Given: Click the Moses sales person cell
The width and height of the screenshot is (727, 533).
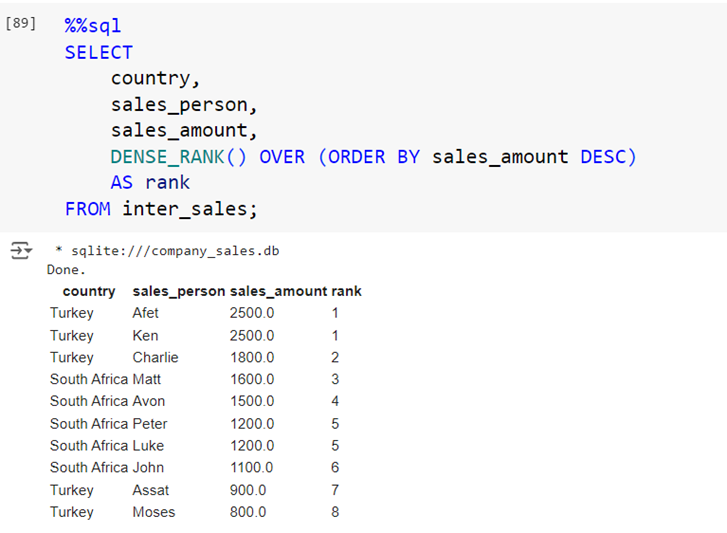Looking at the screenshot, I should (x=154, y=512).
